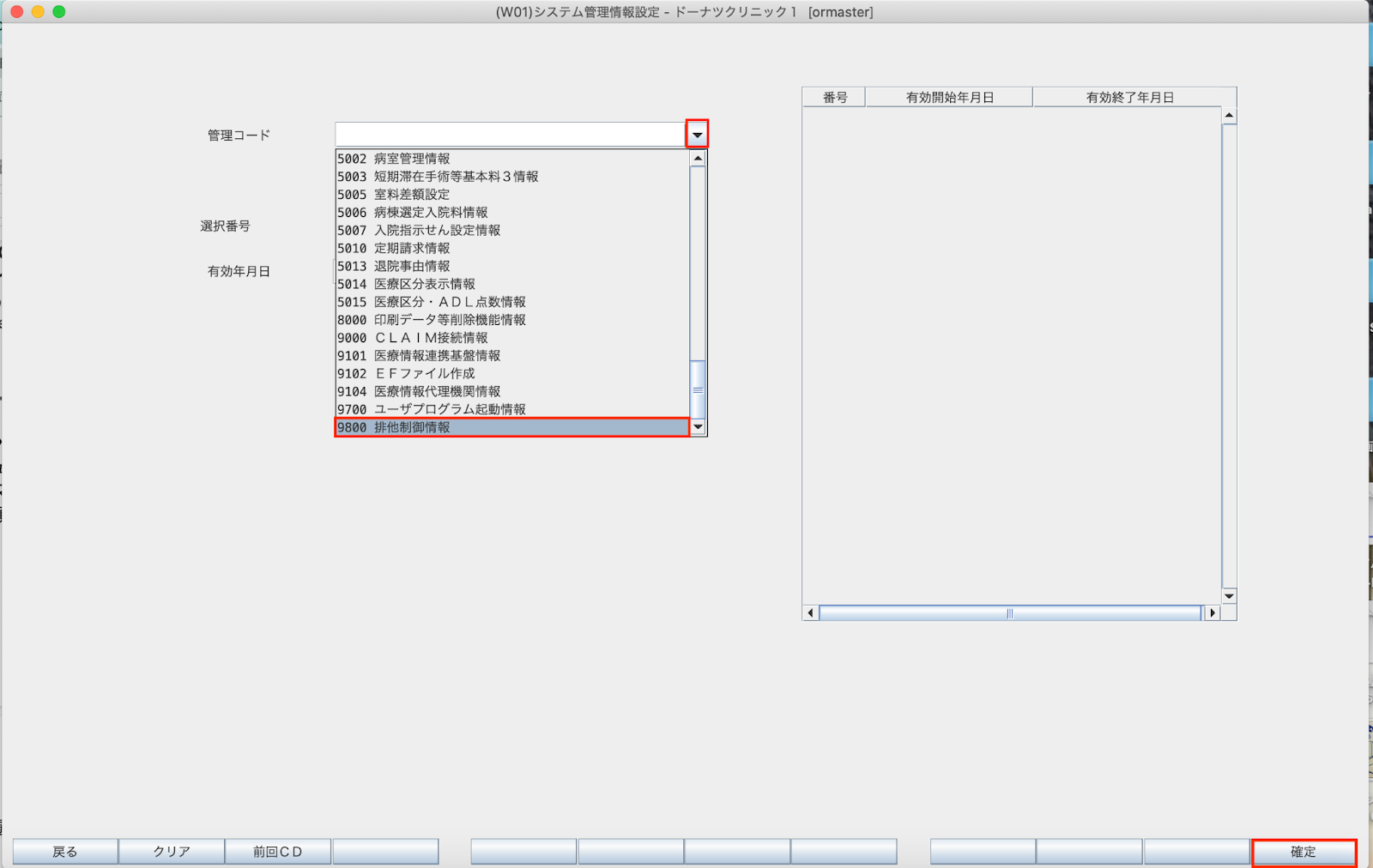The width and height of the screenshot is (1373, 868).
Task: Choose 5002 病室管理情報 in the list
Action: click(x=511, y=159)
